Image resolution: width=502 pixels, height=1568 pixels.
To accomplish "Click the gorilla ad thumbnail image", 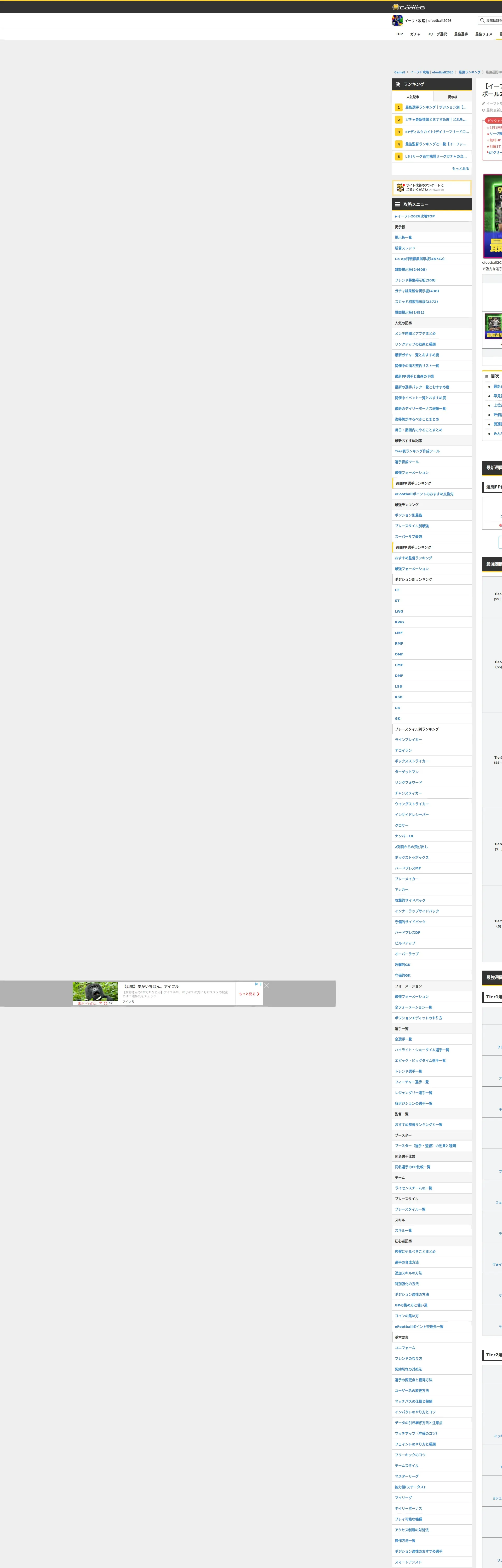I will (x=95, y=993).
